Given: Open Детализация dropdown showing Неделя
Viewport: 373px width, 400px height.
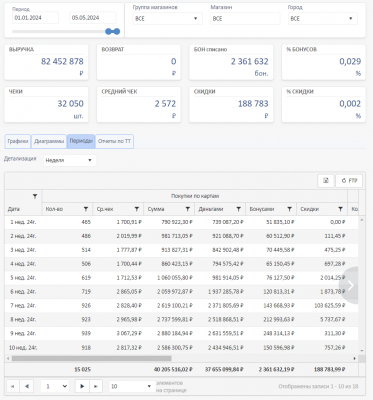Looking at the screenshot, I should [70, 160].
